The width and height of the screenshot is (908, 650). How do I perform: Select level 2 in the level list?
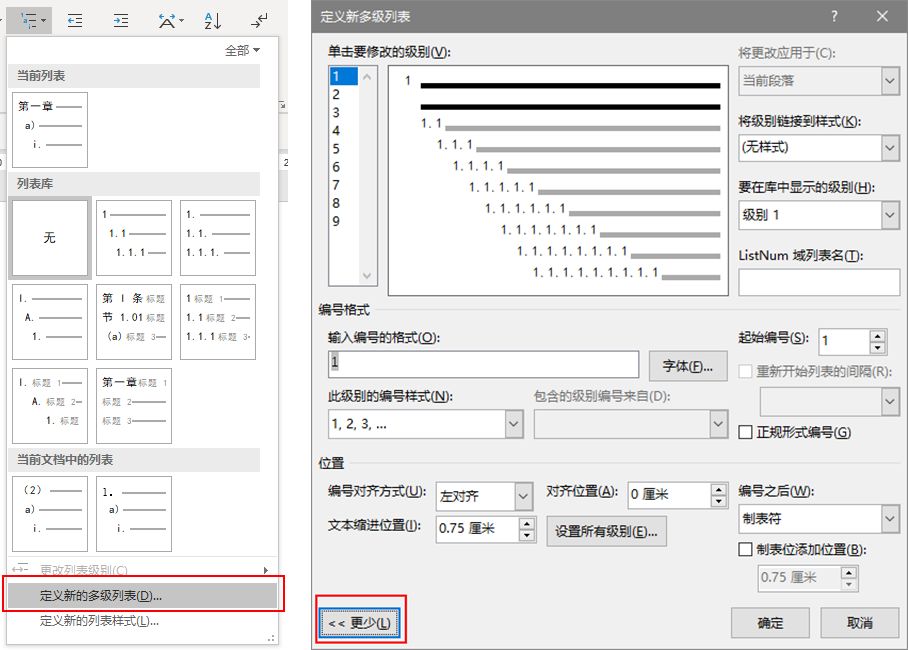click(x=343, y=94)
